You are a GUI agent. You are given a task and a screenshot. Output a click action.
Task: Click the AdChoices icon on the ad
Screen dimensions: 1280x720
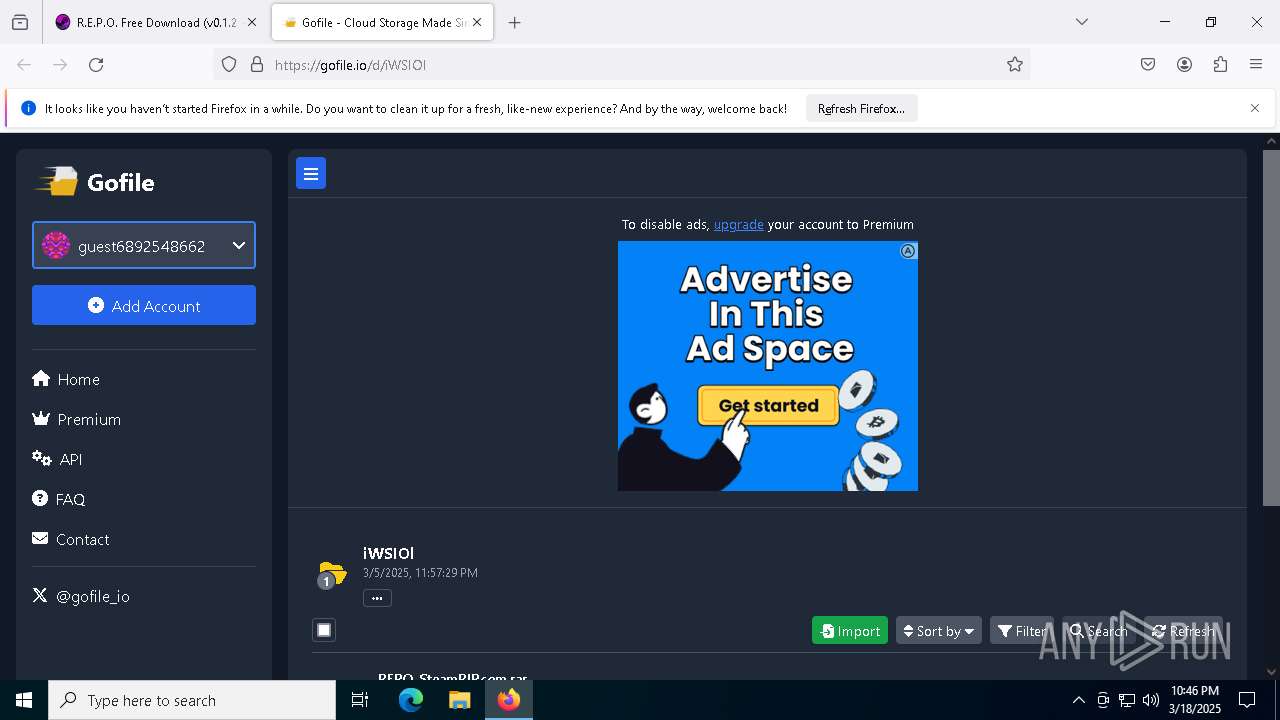tap(908, 251)
